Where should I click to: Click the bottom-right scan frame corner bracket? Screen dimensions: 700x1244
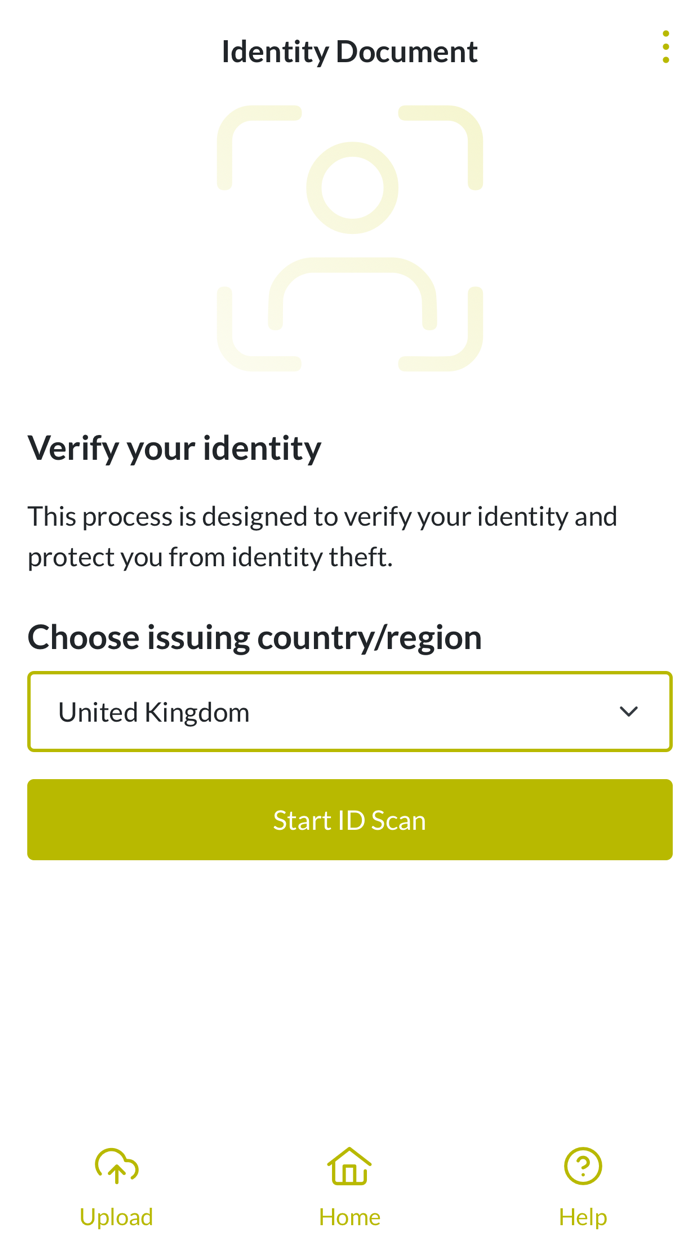tap(460, 348)
